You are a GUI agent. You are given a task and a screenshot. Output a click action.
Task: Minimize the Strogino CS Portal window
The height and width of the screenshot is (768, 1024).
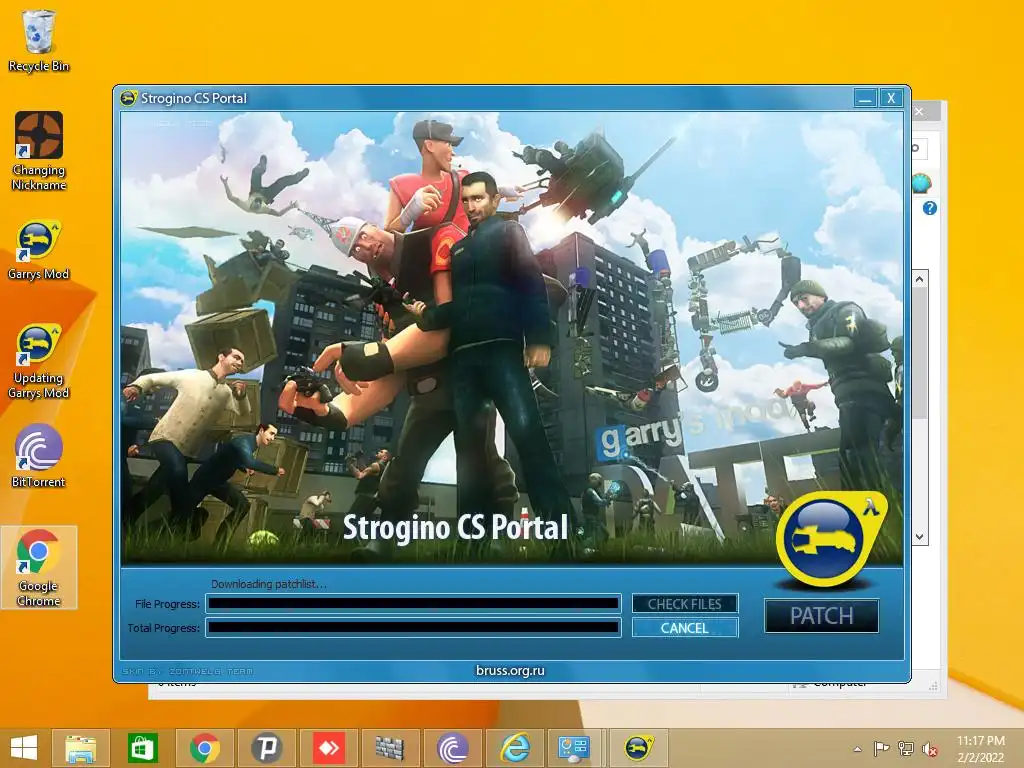pos(865,98)
